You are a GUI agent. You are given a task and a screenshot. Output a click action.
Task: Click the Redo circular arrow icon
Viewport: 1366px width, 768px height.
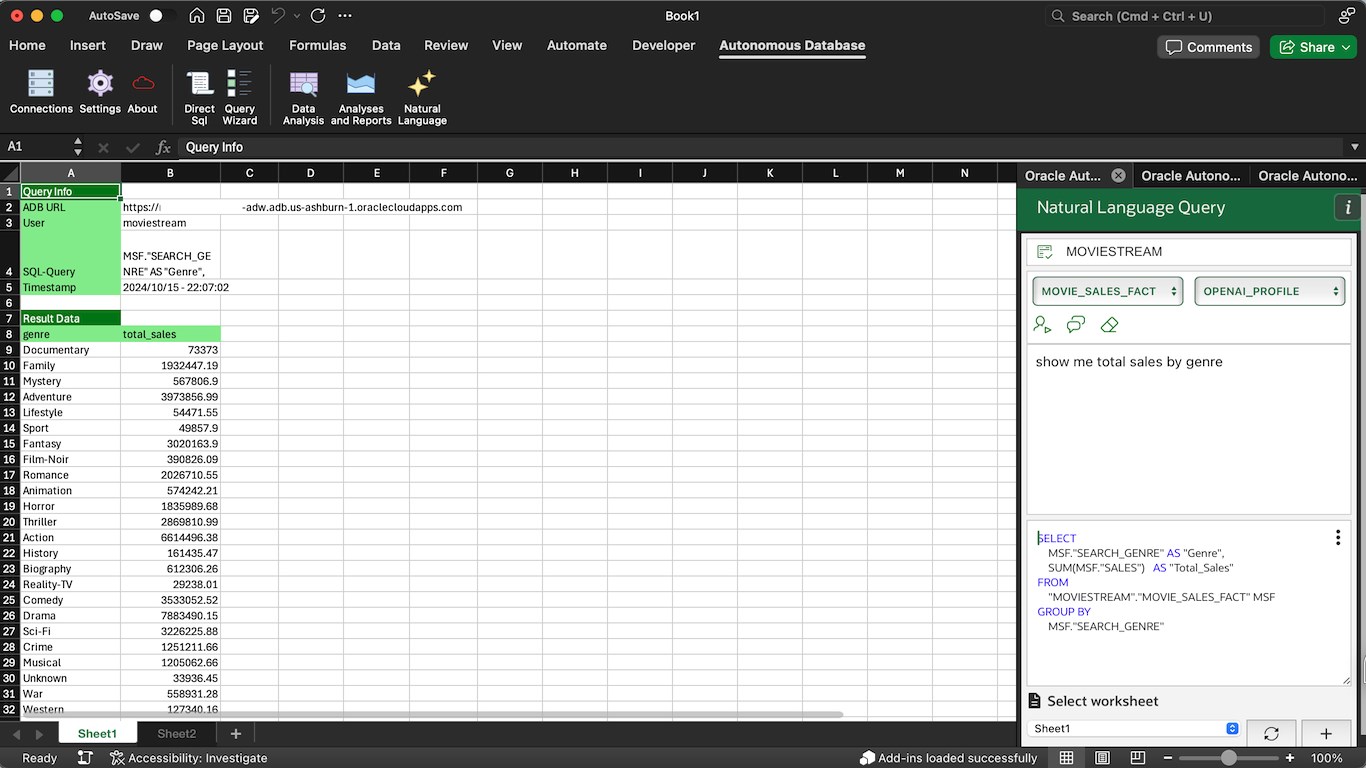coord(318,16)
